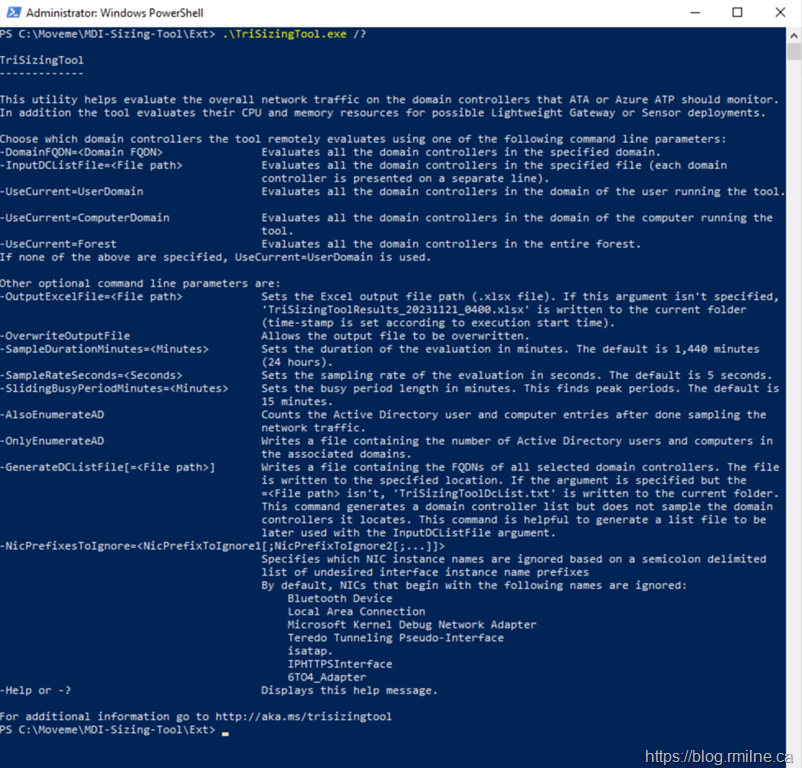Maximize the PowerShell window

pos(737,13)
